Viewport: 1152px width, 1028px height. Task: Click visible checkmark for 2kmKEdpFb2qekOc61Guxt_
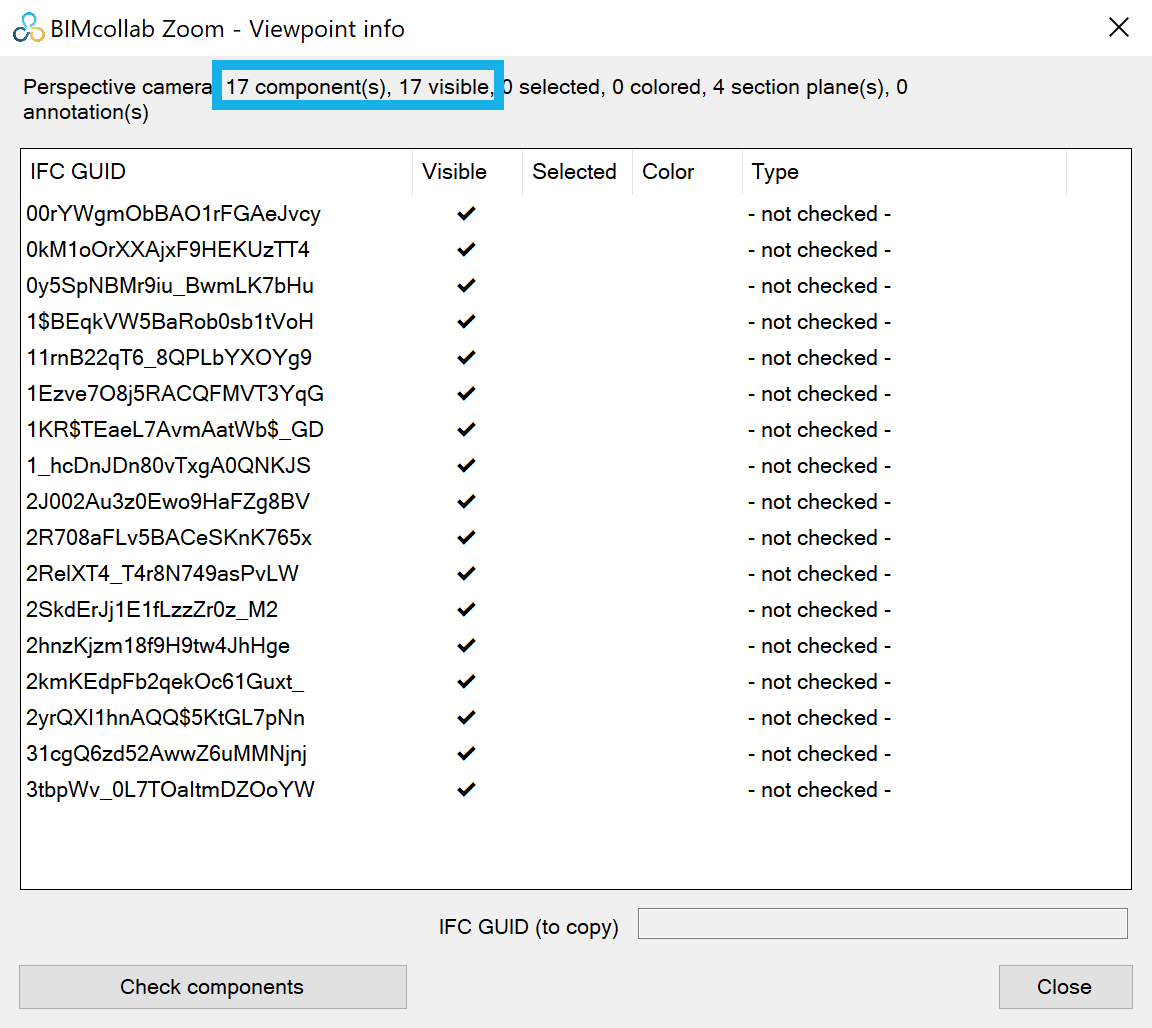click(x=467, y=682)
